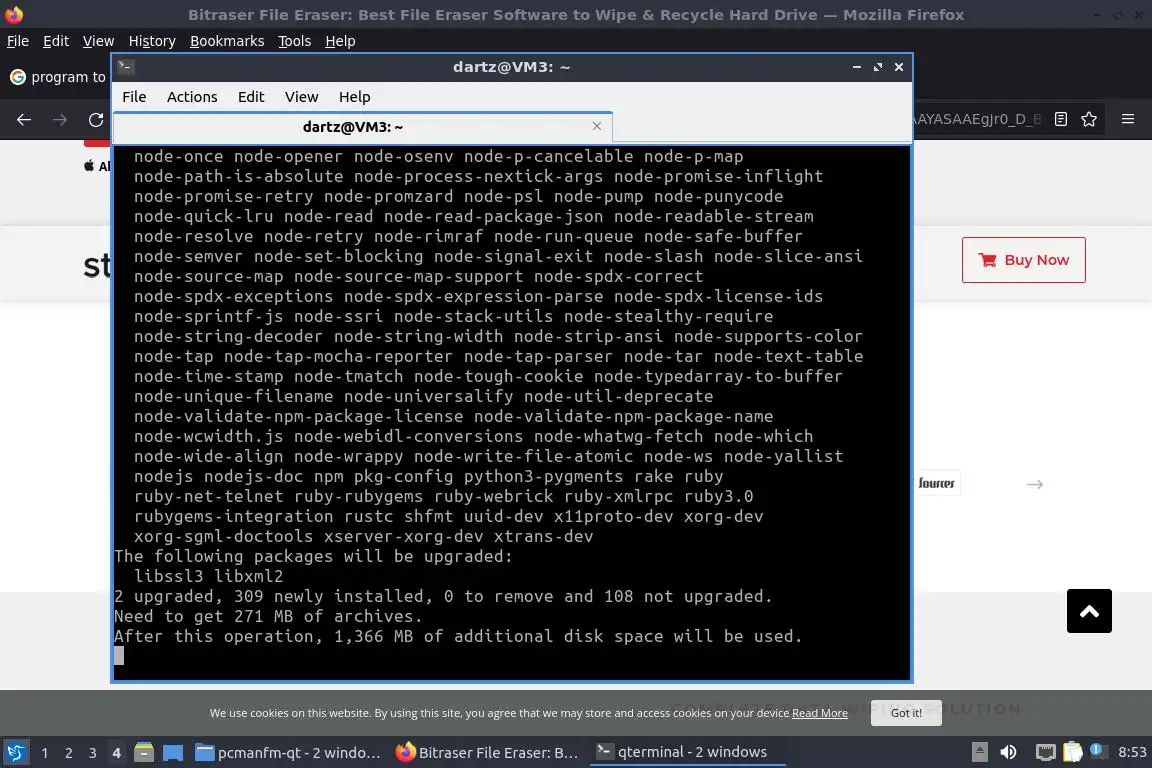Launch file manager from the taskbar quicklaunch
This screenshot has width=1152, height=768.
tap(144, 753)
